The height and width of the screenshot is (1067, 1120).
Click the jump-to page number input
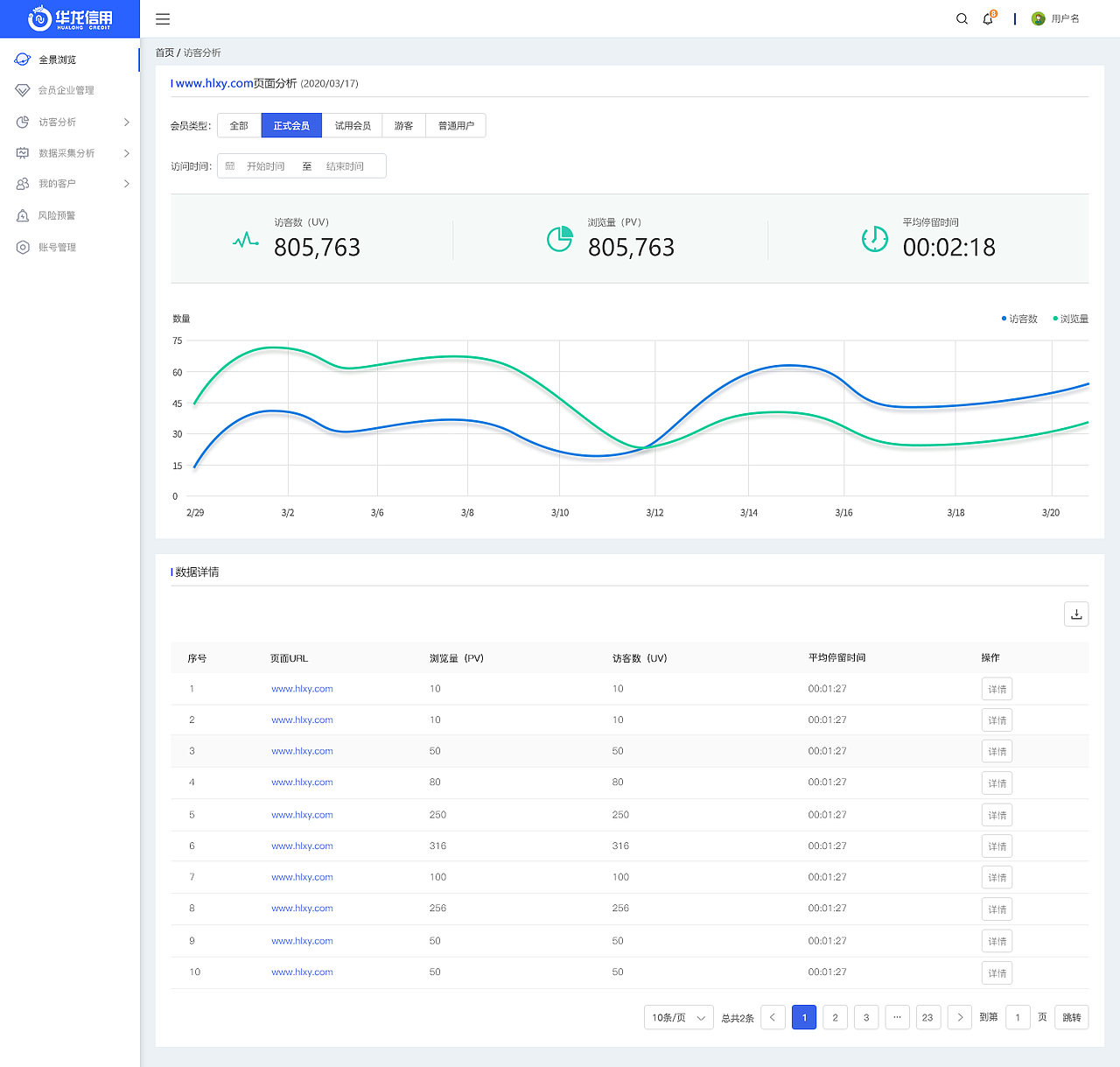[1018, 1017]
